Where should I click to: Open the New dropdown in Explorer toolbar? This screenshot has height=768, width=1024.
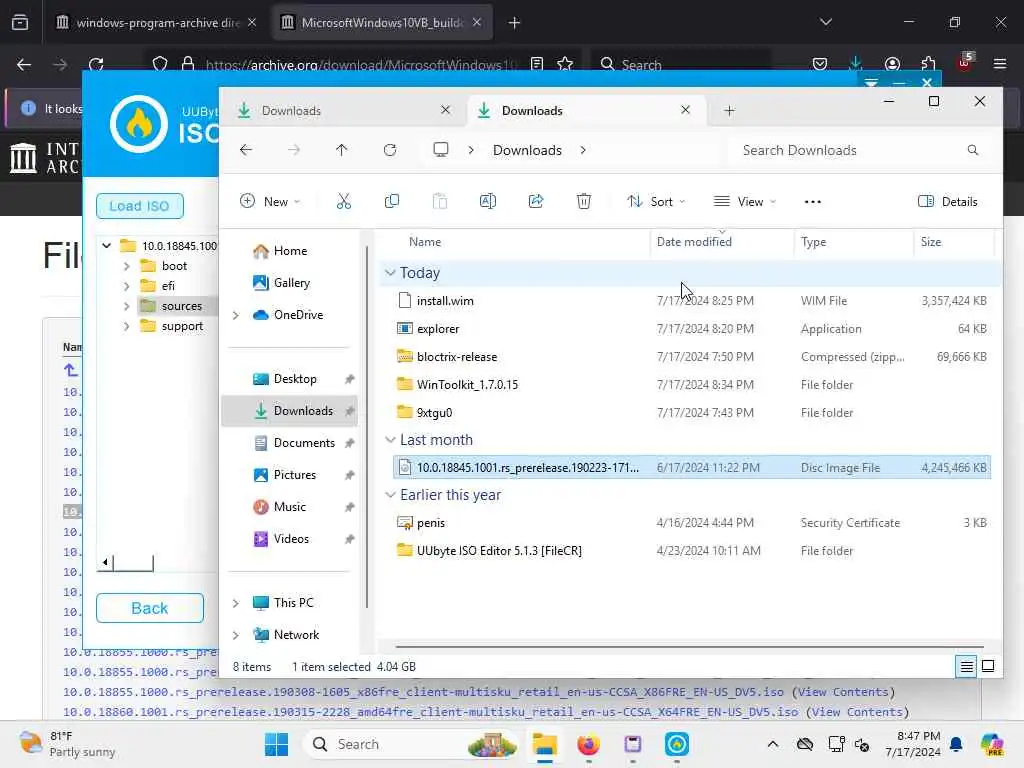(270, 201)
